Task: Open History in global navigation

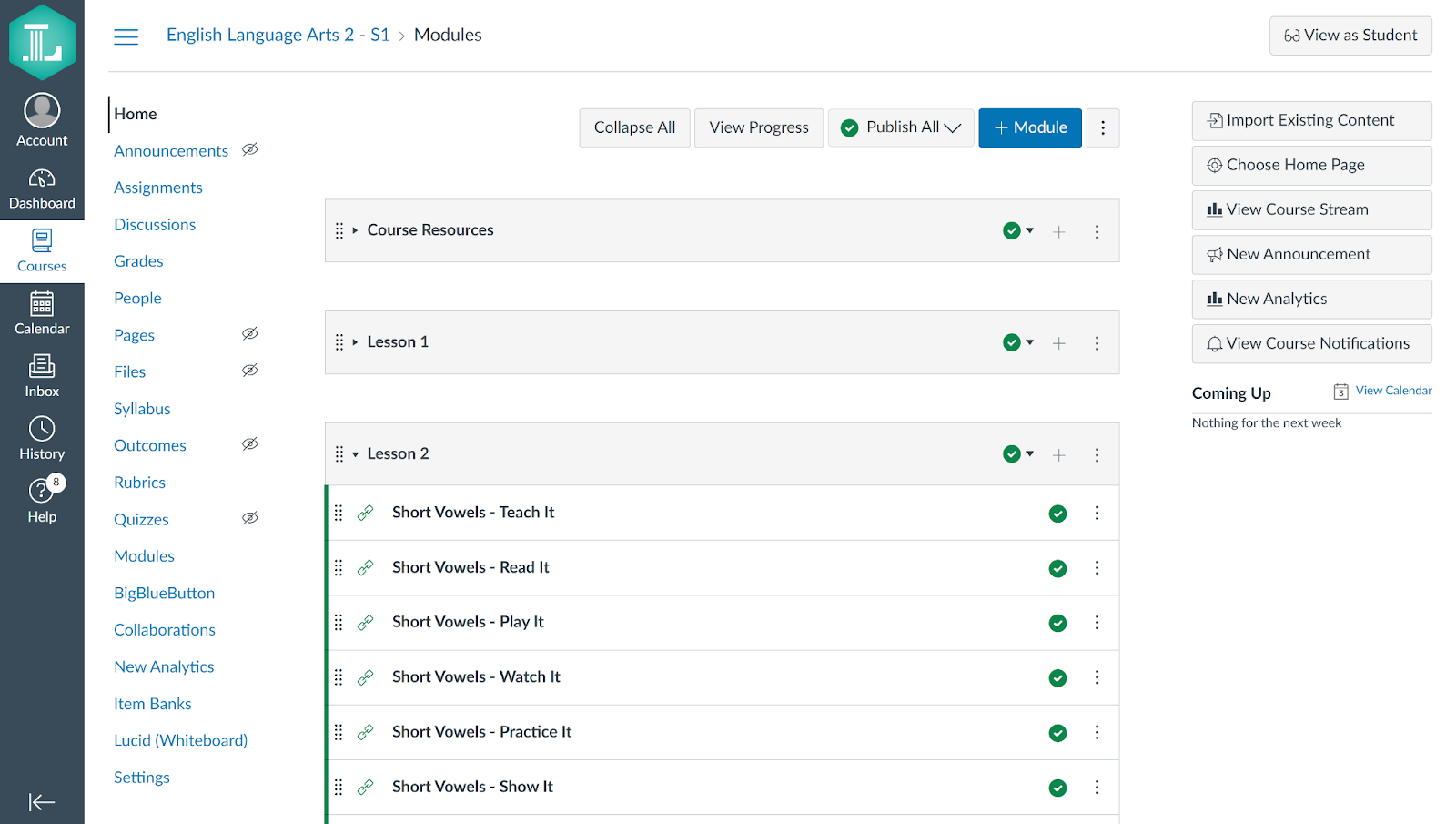Action: click(x=42, y=438)
